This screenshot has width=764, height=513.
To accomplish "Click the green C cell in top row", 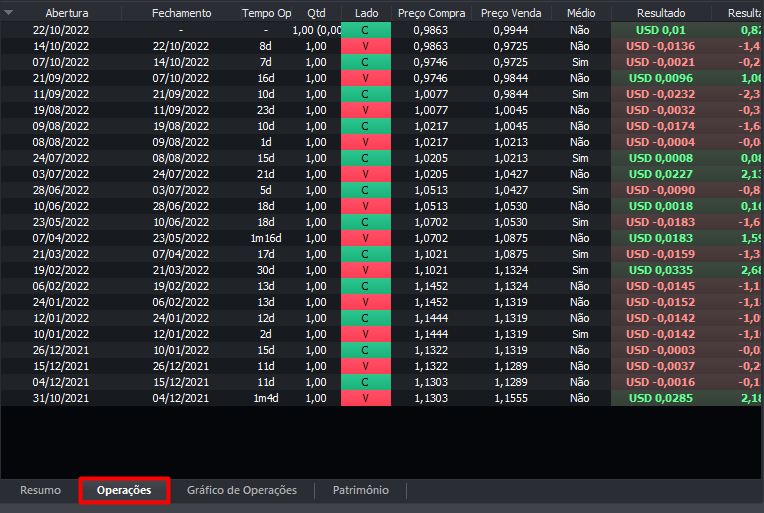I will [366, 30].
